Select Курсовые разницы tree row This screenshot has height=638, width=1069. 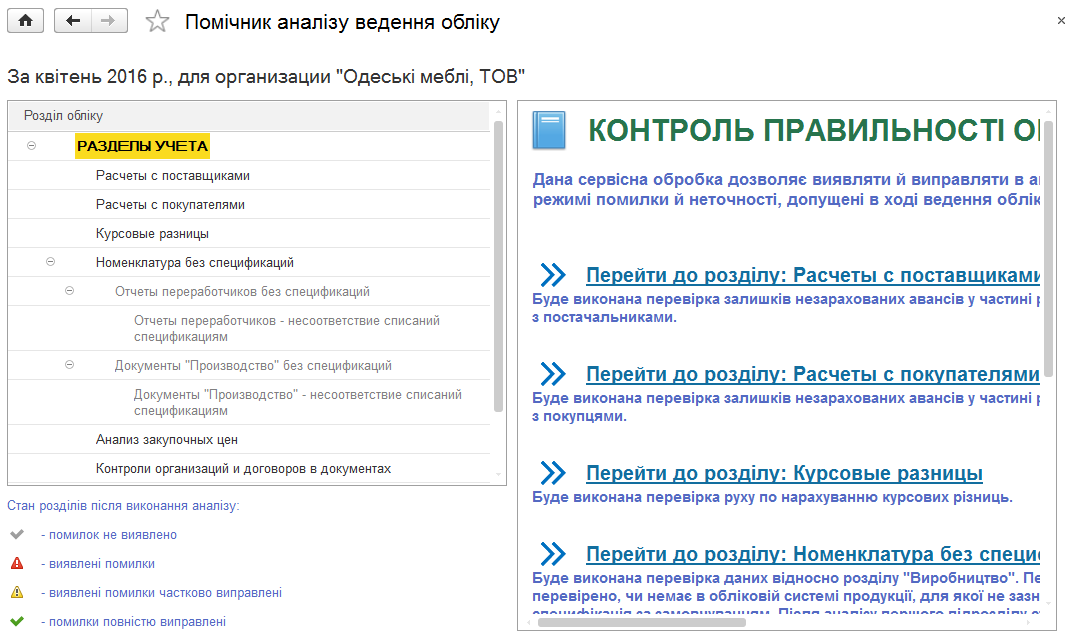[249, 233]
